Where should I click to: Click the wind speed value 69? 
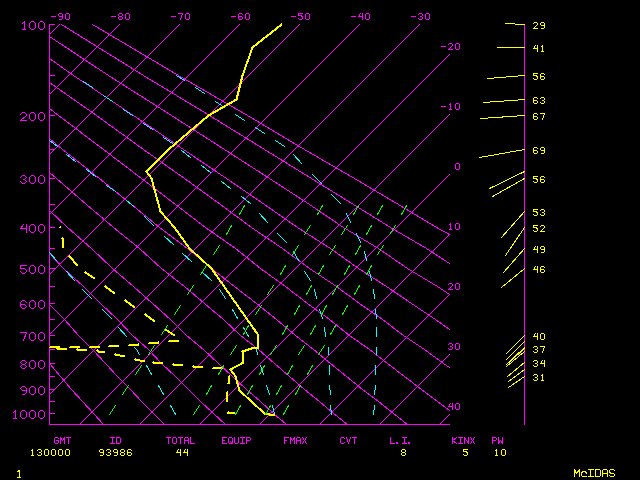point(538,151)
